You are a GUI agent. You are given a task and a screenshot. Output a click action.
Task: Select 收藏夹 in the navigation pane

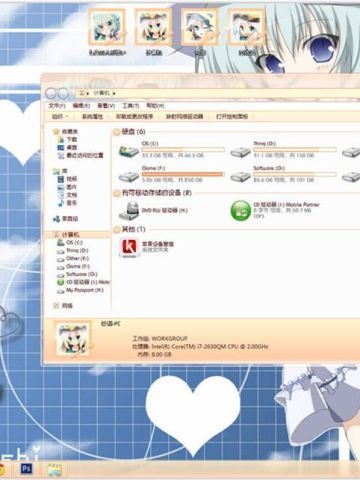click(66, 131)
